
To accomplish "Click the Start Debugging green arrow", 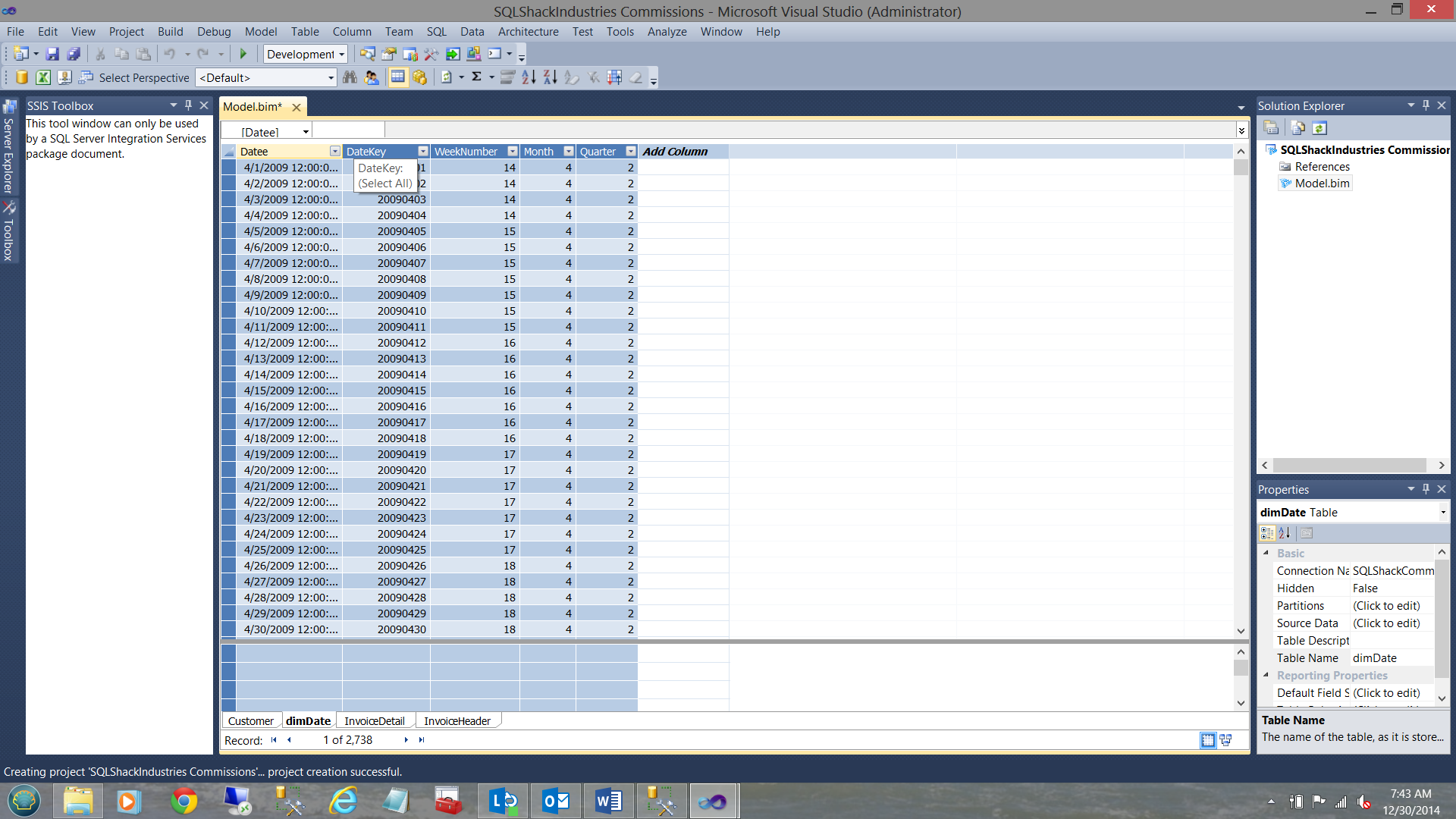I will click(x=243, y=54).
